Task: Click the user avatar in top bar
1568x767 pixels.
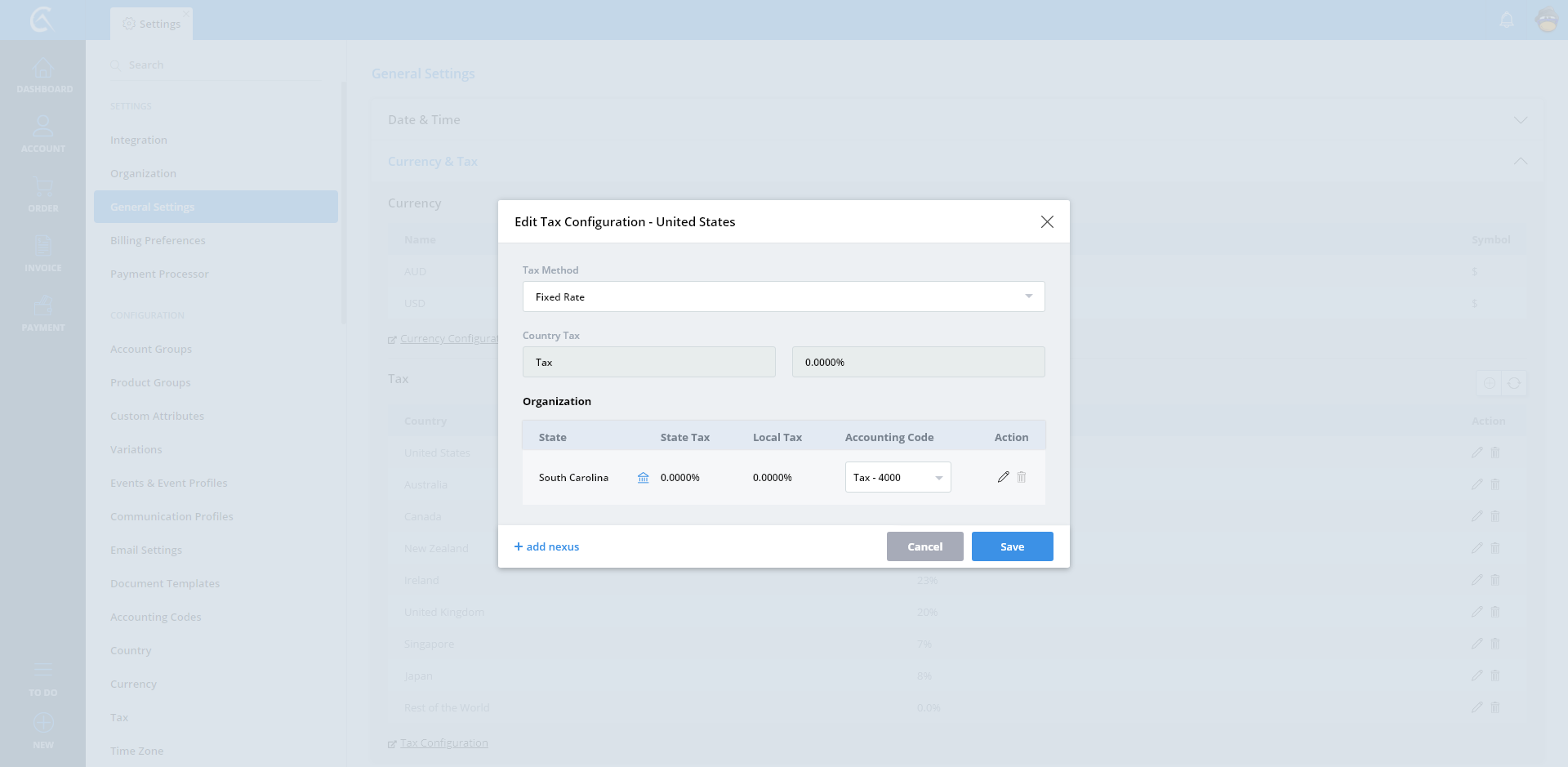Action: [x=1547, y=20]
